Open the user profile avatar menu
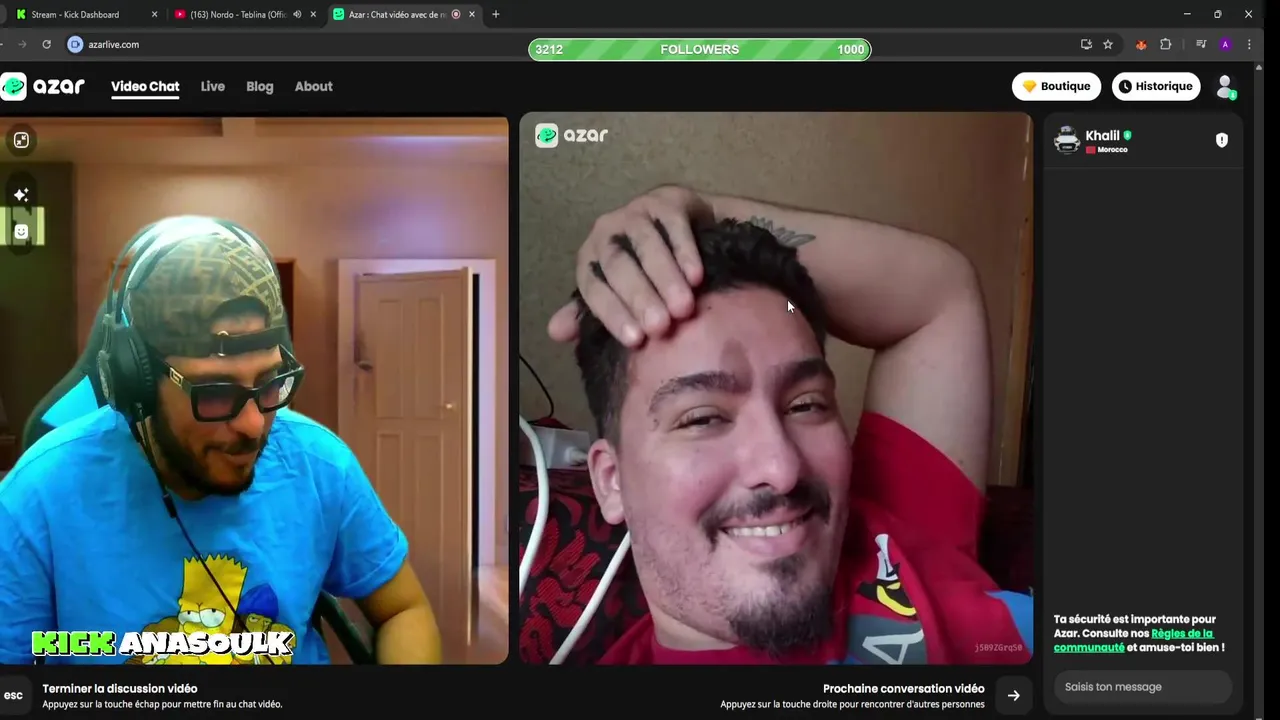 coord(1225,87)
